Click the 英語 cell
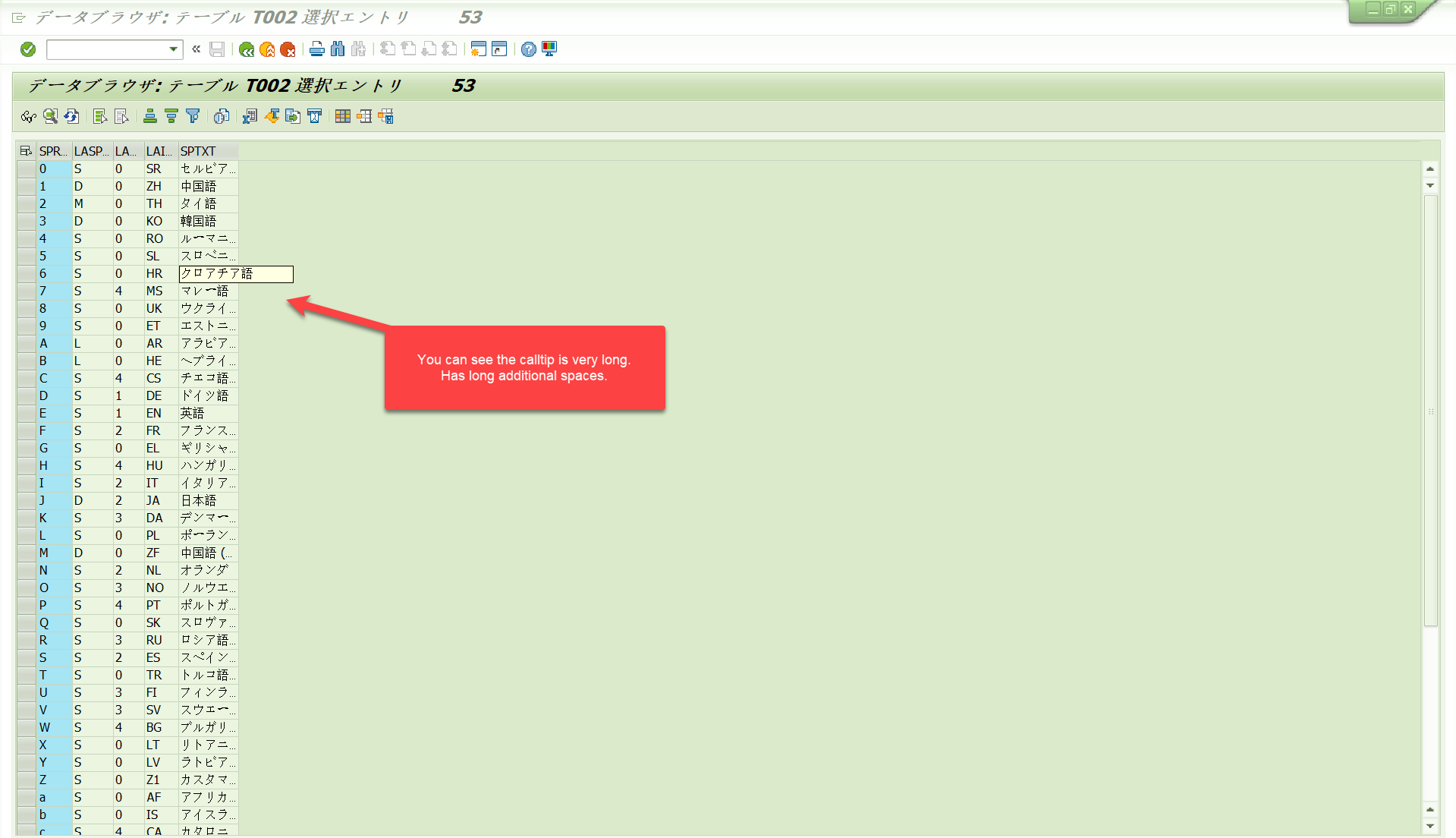 click(208, 413)
